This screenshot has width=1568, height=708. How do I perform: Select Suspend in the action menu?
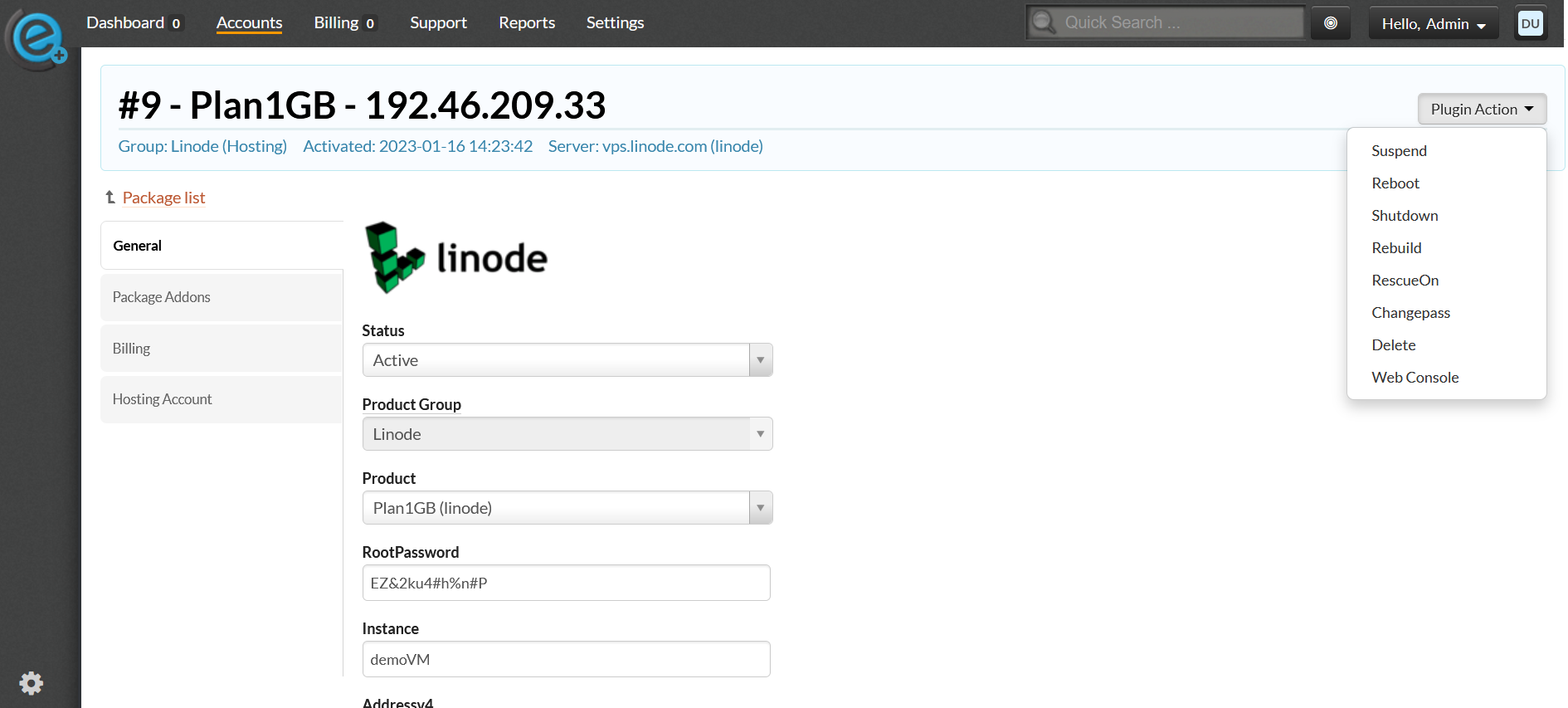pos(1399,151)
